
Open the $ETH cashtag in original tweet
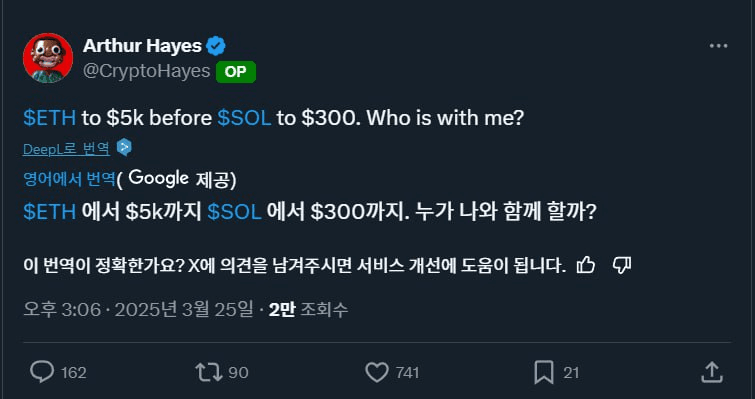[x=50, y=118]
